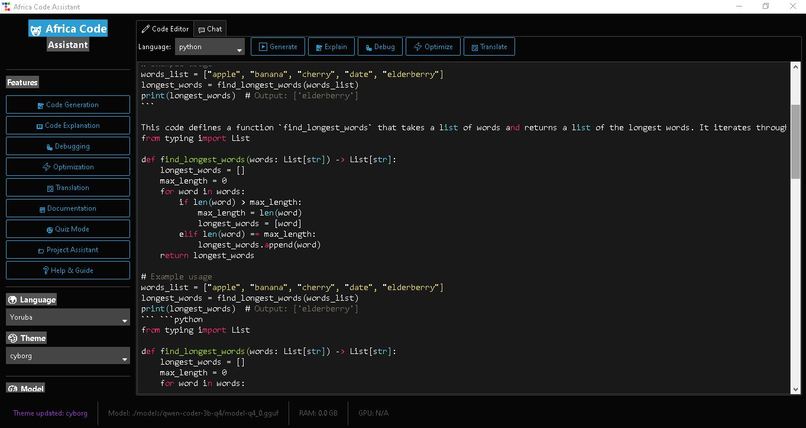
Task: Click the GPU: N/A status entry
Action: 374,413
